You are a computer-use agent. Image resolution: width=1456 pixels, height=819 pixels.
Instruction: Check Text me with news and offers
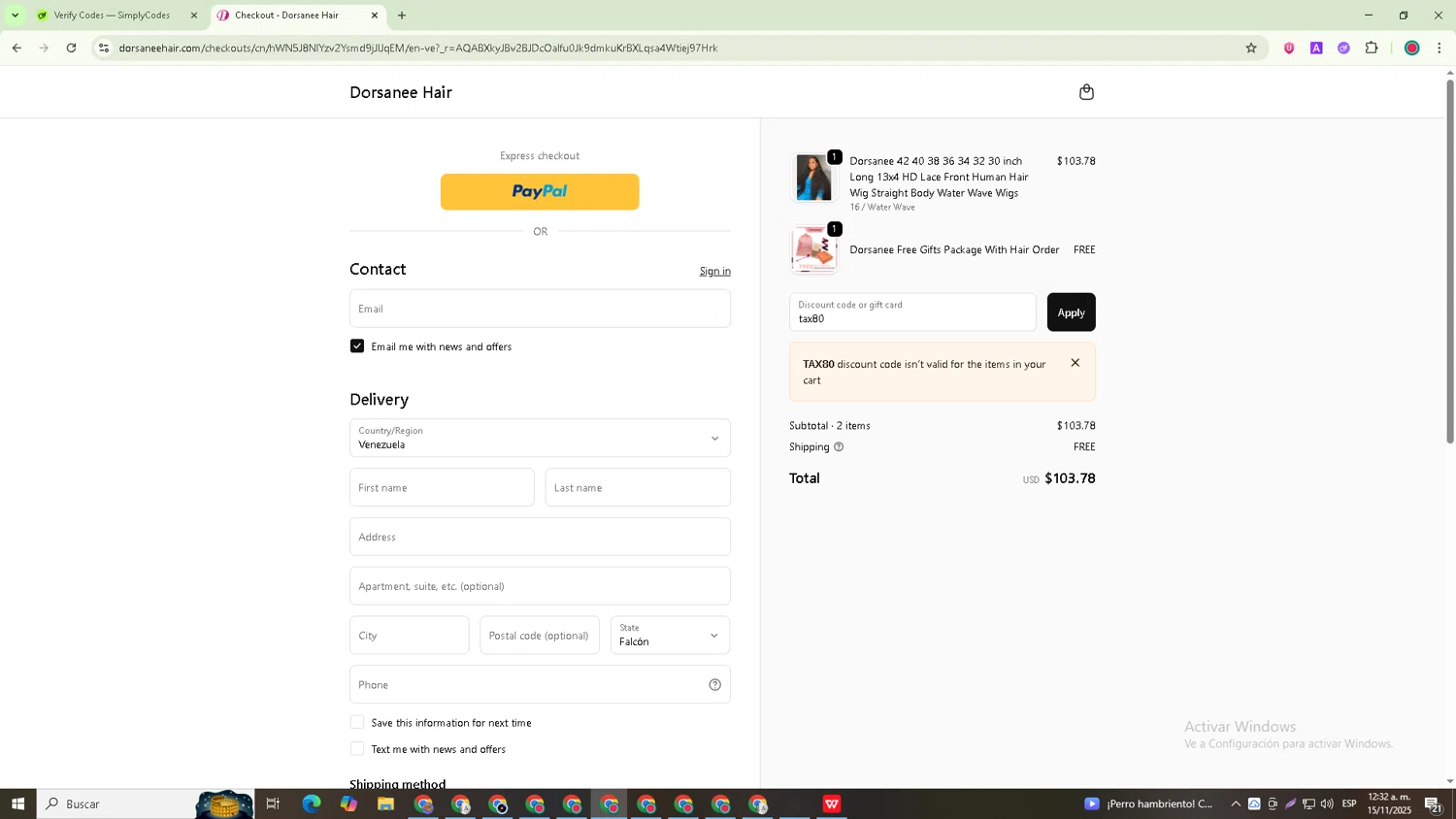tap(357, 749)
